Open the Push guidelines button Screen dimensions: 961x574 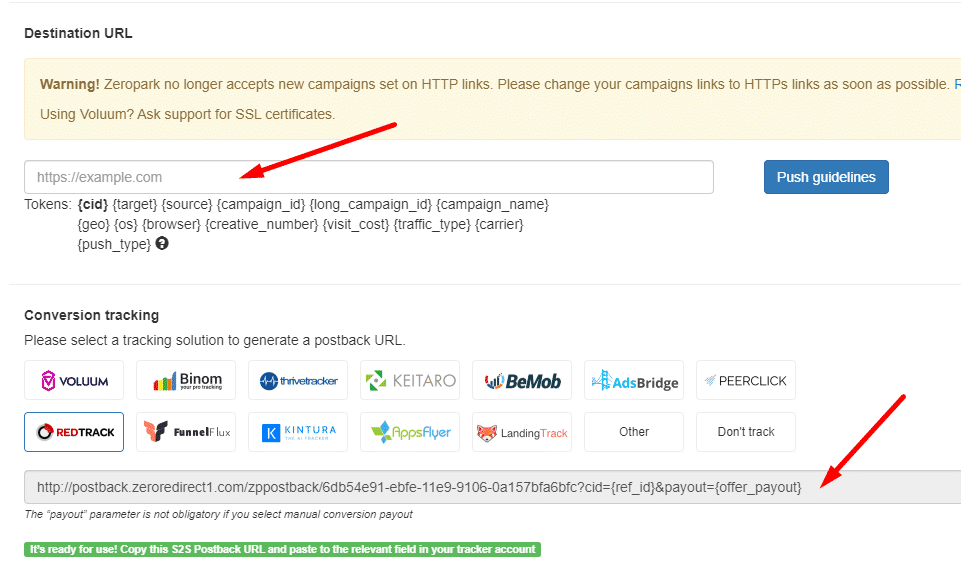point(825,177)
